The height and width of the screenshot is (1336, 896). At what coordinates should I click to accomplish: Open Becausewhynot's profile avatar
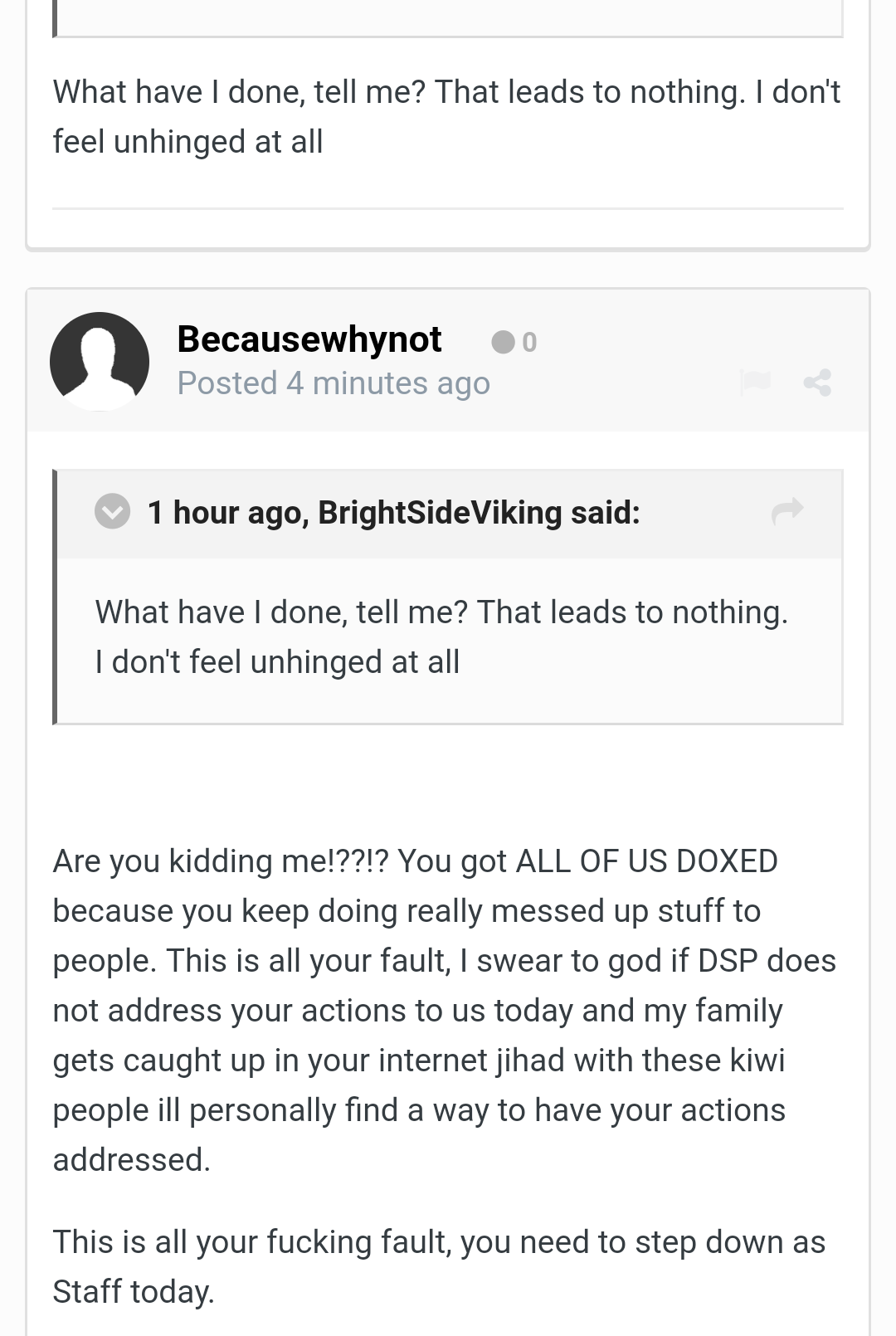[x=100, y=362]
